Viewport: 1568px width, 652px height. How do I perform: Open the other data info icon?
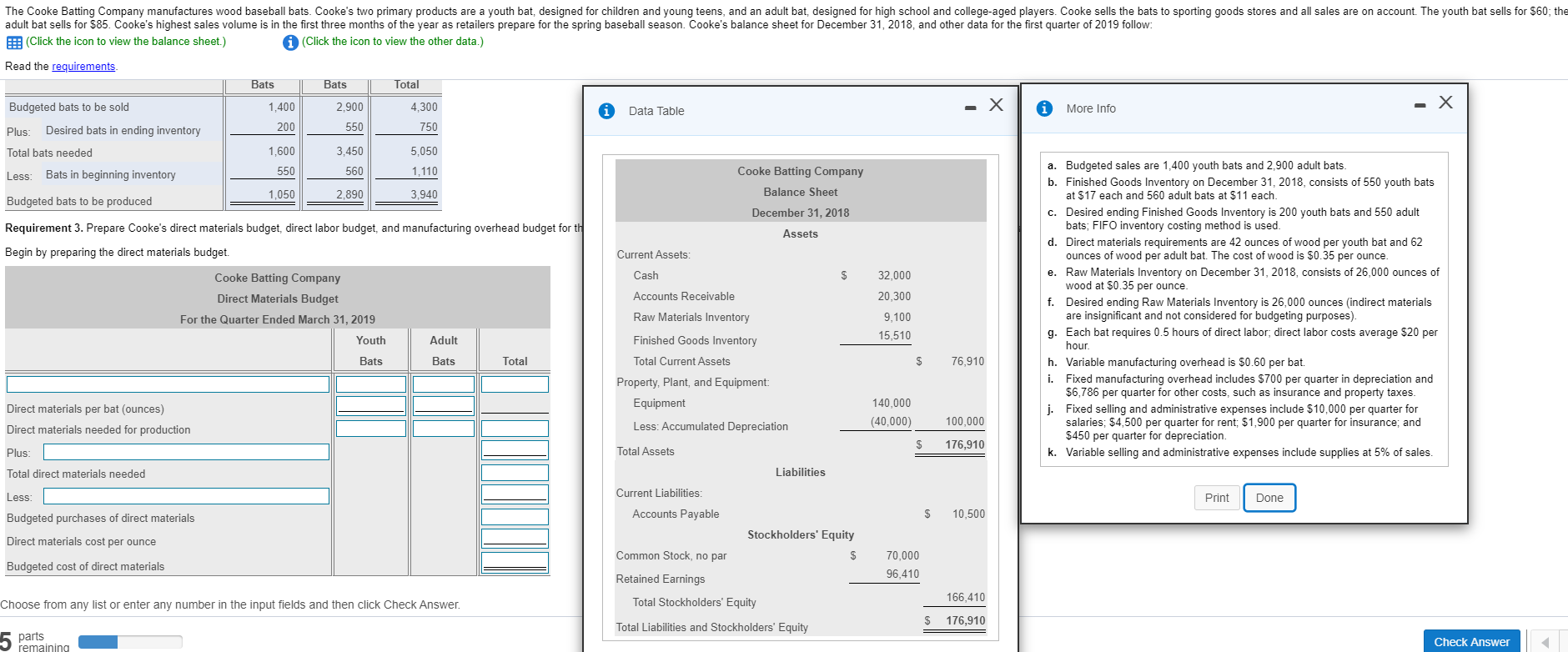pos(290,43)
